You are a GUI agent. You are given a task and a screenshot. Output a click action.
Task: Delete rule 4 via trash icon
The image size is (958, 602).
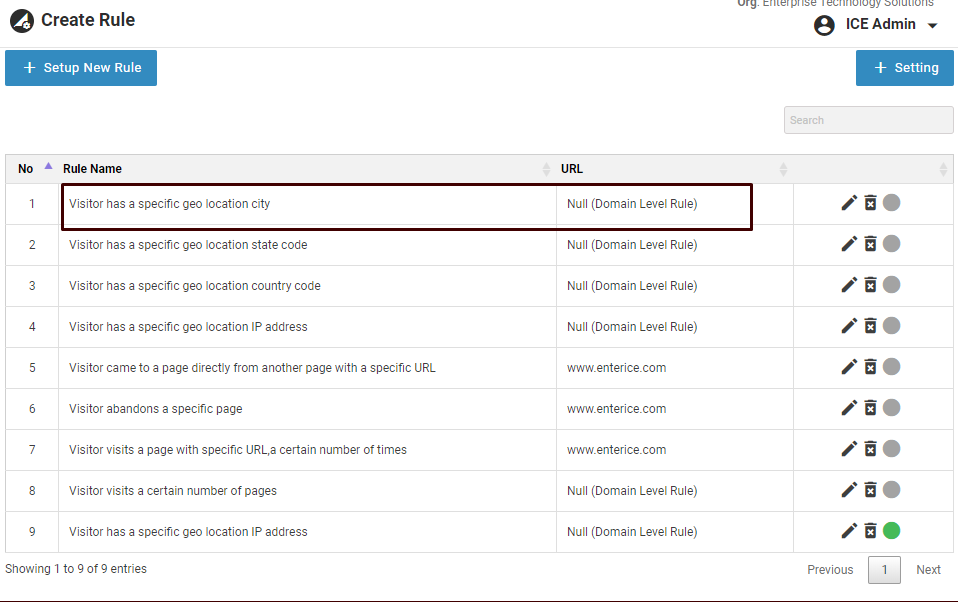tap(870, 326)
